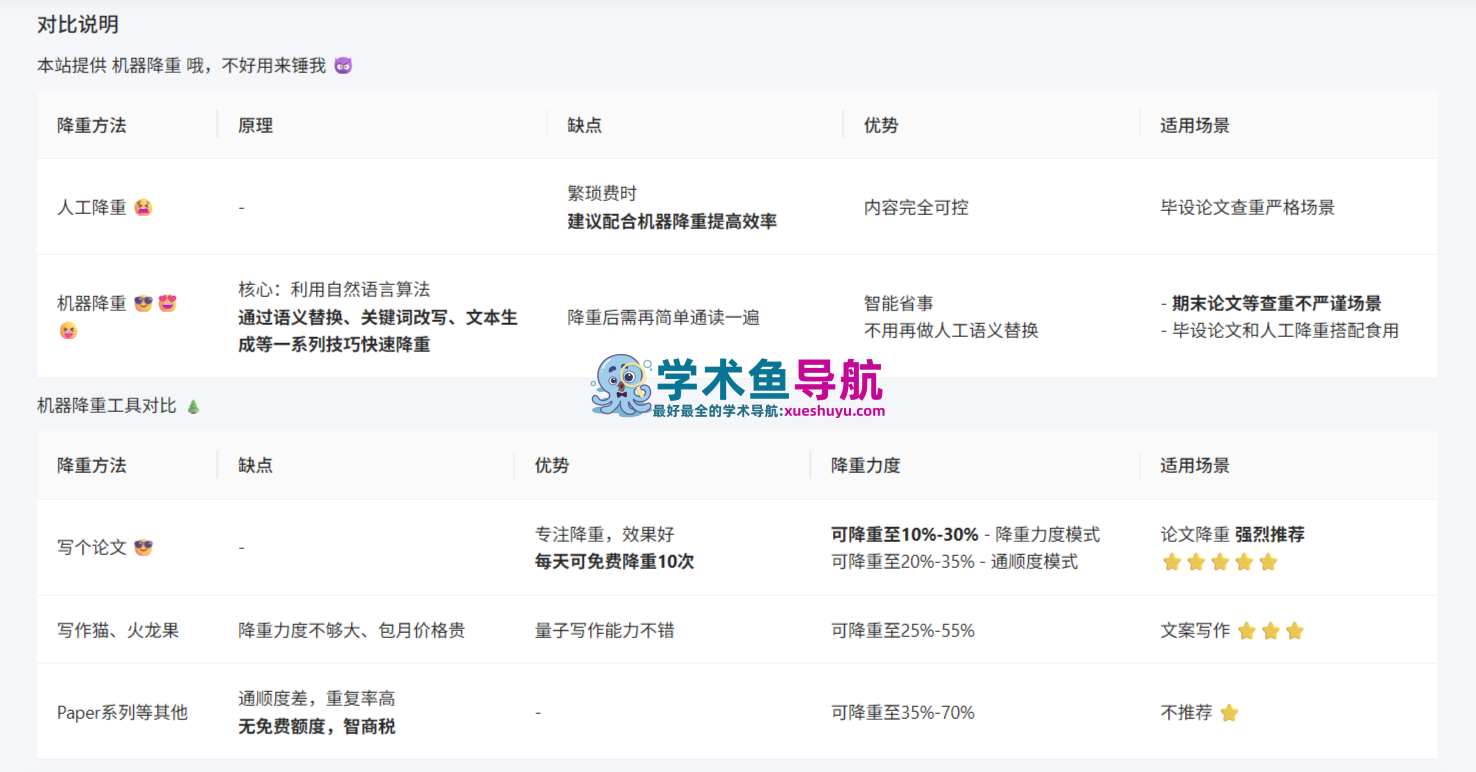1476x772 pixels.
Task: Click the bold text 无免费额度，智商税
Action: pyautogui.click(x=316, y=727)
